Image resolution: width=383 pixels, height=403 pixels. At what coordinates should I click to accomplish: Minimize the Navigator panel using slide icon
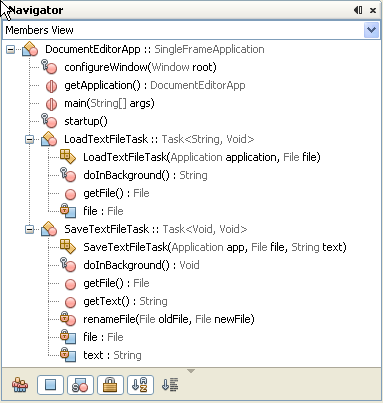click(358, 10)
